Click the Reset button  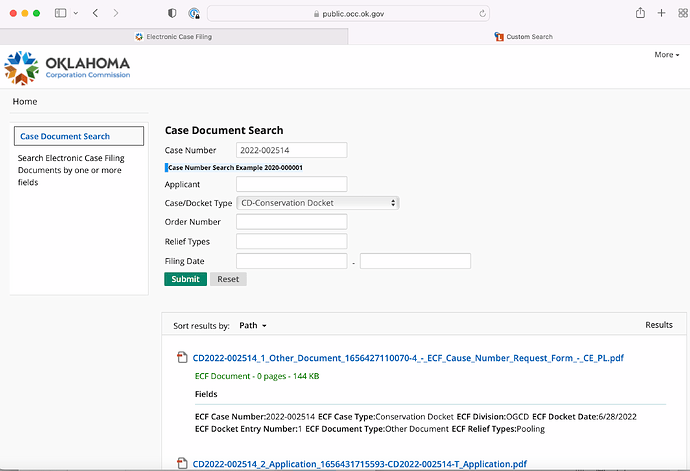pyautogui.click(x=228, y=279)
